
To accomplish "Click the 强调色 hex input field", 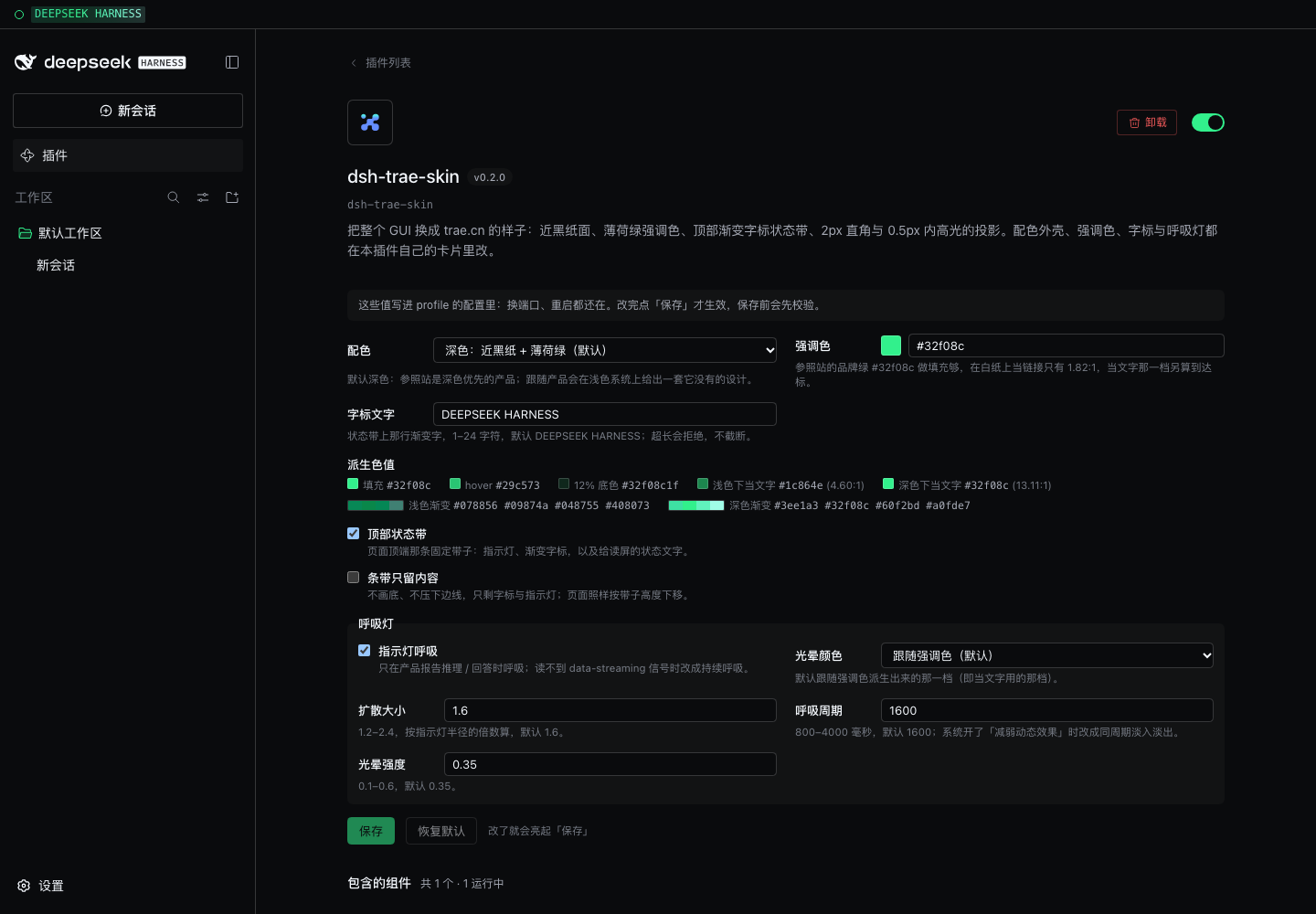I will click(1067, 345).
